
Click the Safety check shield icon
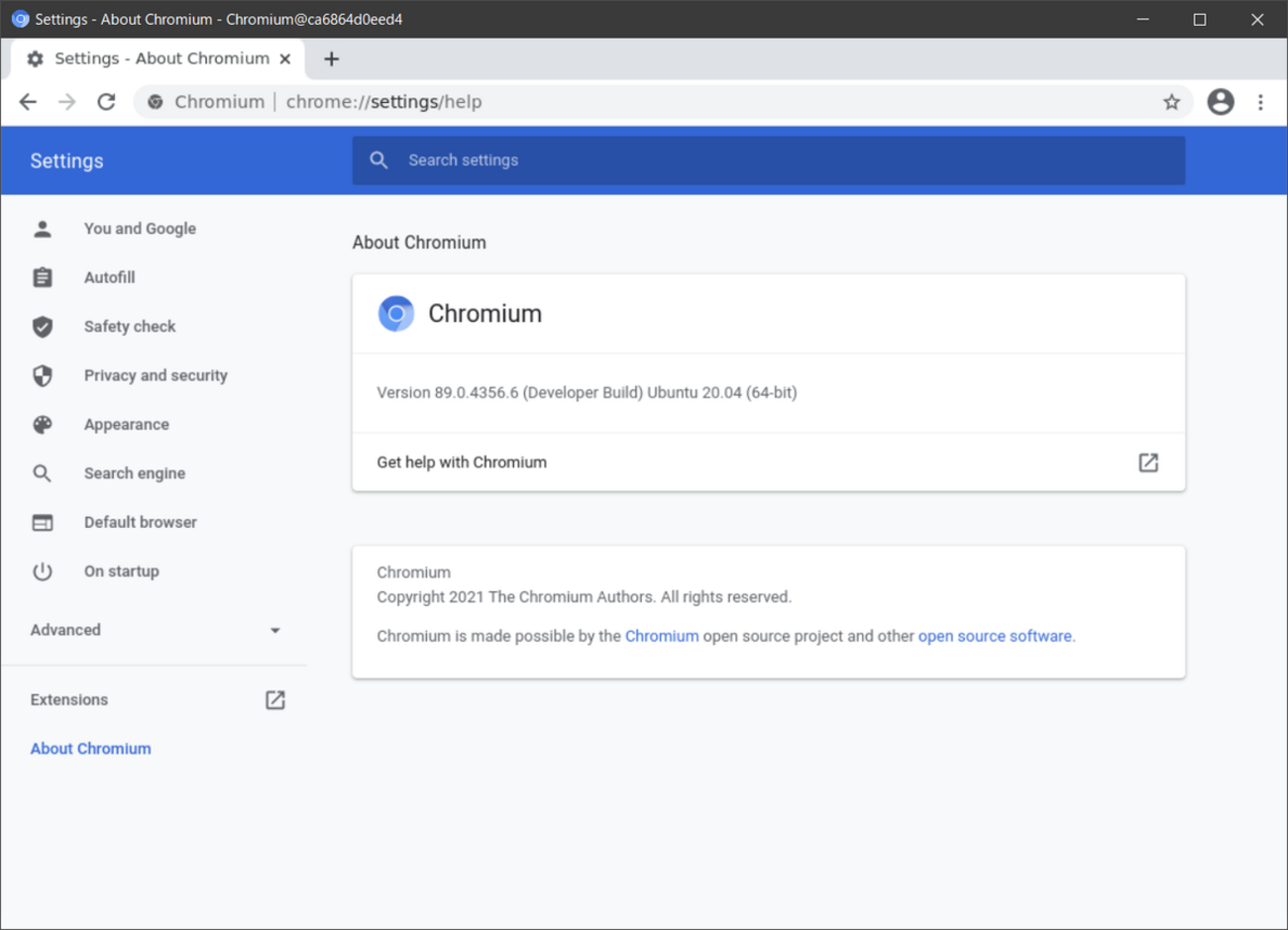pyautogui.click(x=43, y=327)
